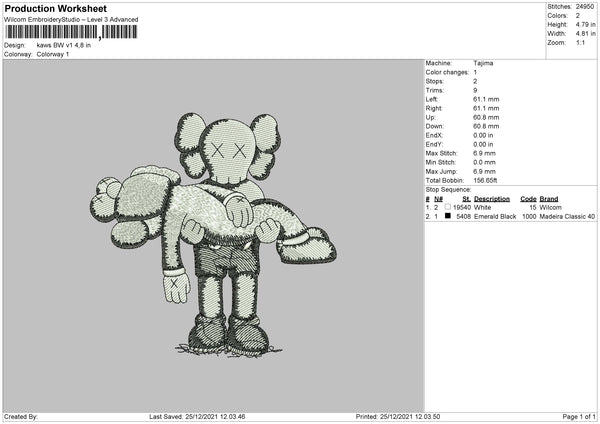Select the Stops value '2'
This screenshot has width=600, height=424.
click(x=475, y=81)
